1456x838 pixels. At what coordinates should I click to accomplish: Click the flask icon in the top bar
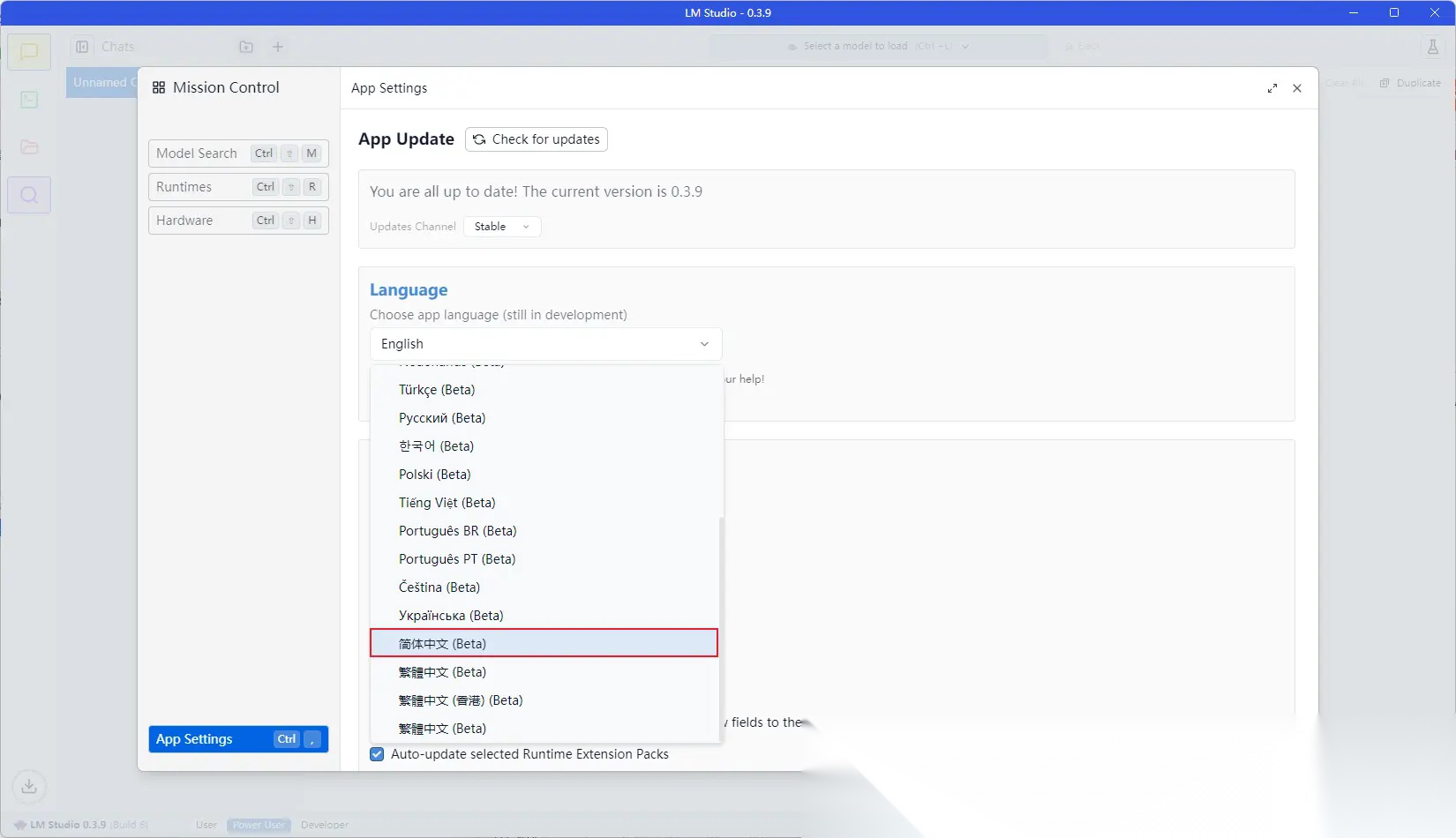click(x=1433, y=47)
